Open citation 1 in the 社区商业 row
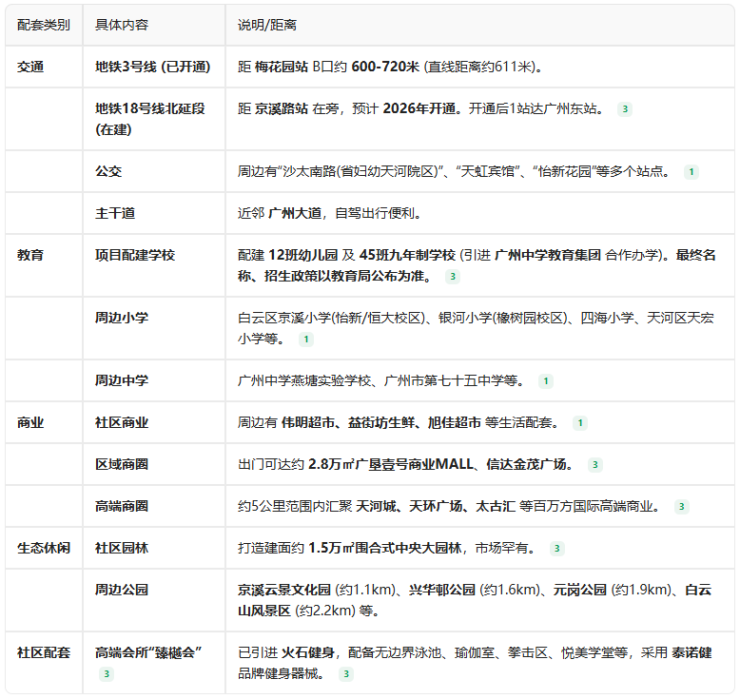This screenshot has width=740, height=699. [580, 422]
